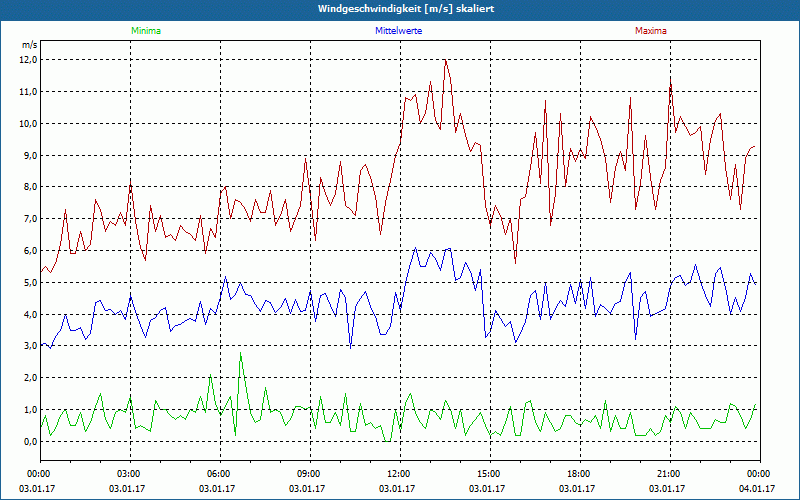Click the 3,0 y-axis value
This screenshot has width=800, height=500.
coord(30,346)
